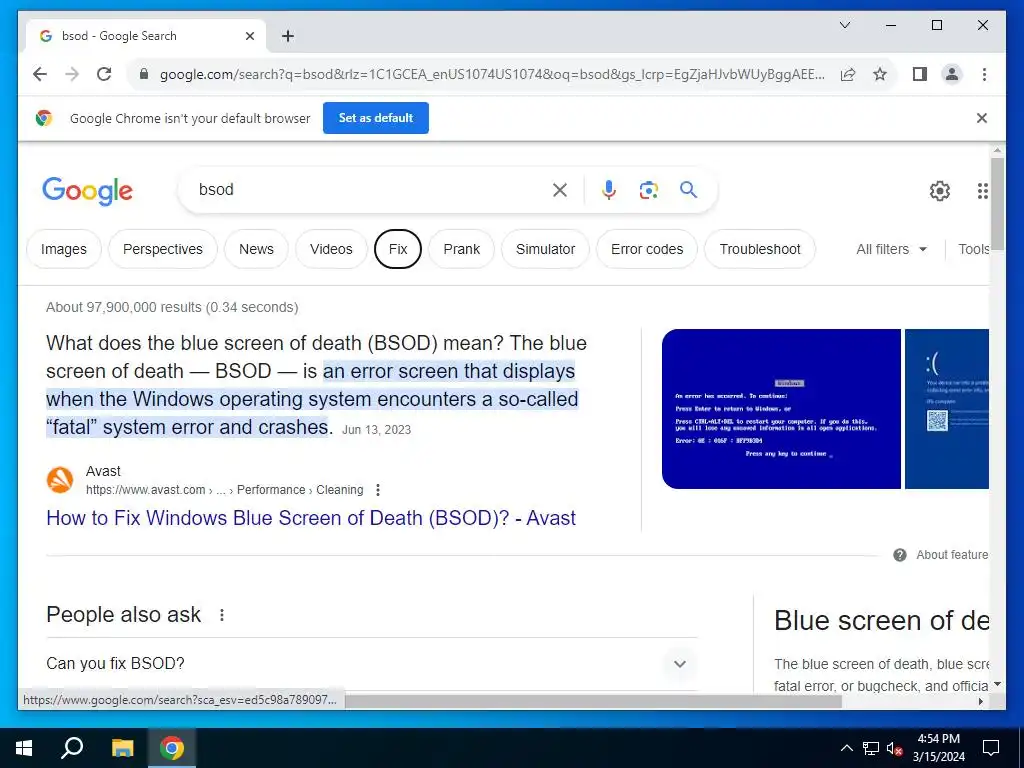
Task: Dismiss the default browser notification bar
Action: [x=982, y=118]
